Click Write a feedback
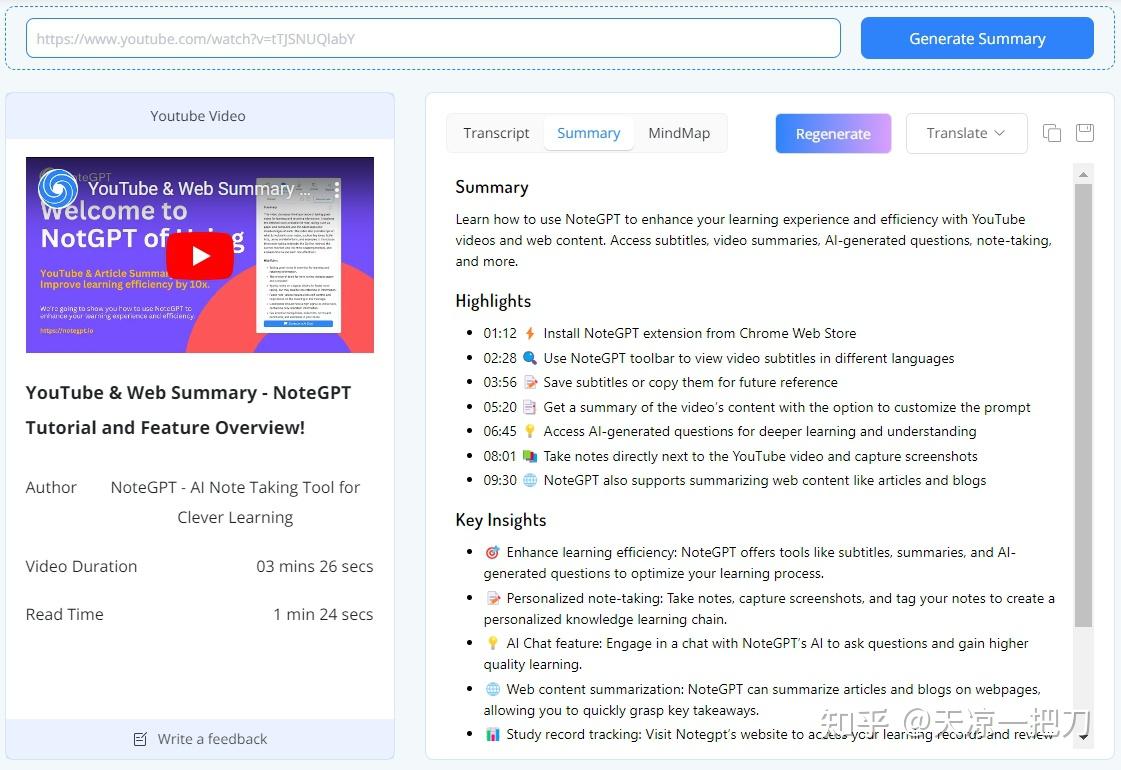 [212, 739]
